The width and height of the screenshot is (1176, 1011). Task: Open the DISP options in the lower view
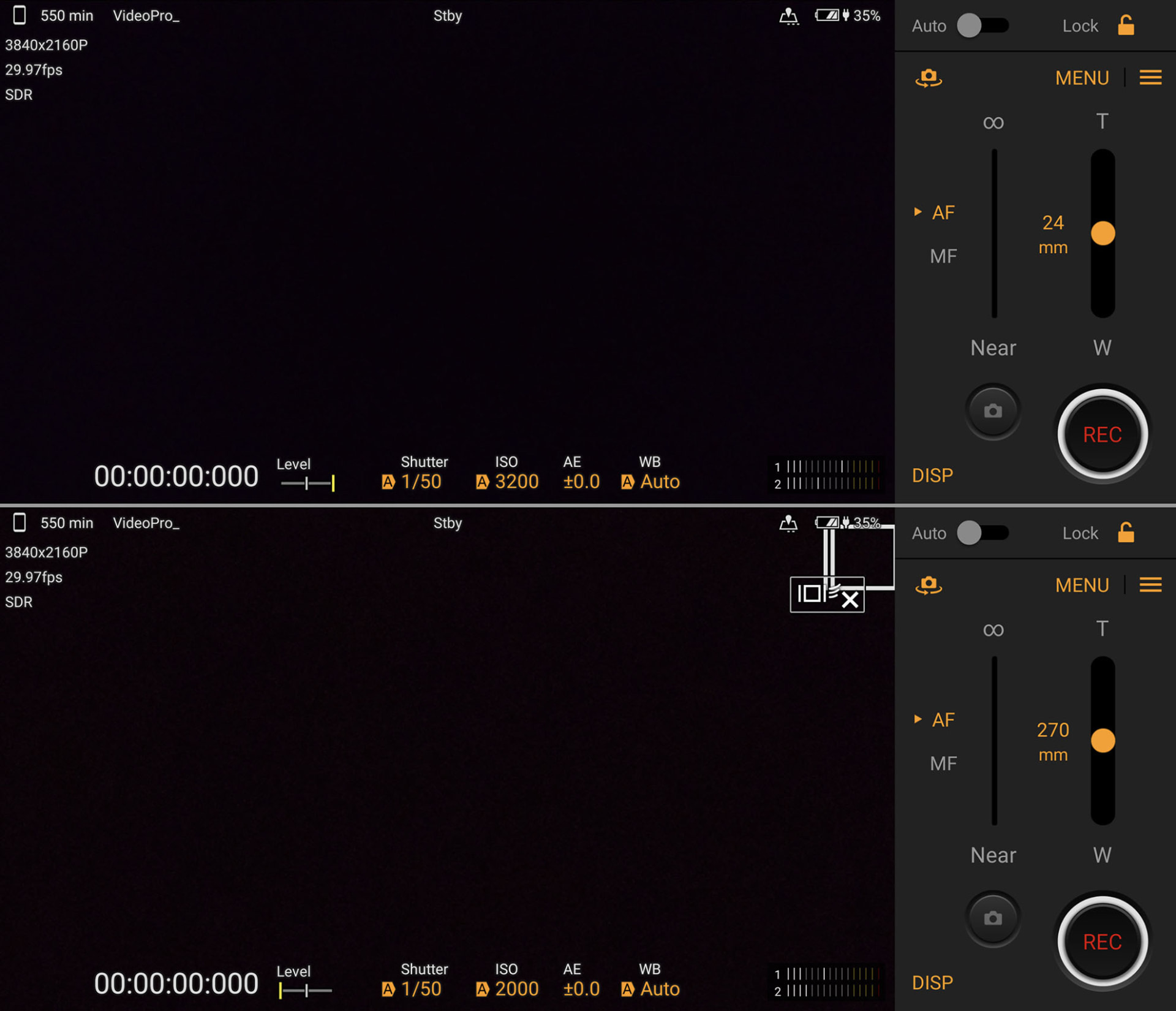coord(932,983)
